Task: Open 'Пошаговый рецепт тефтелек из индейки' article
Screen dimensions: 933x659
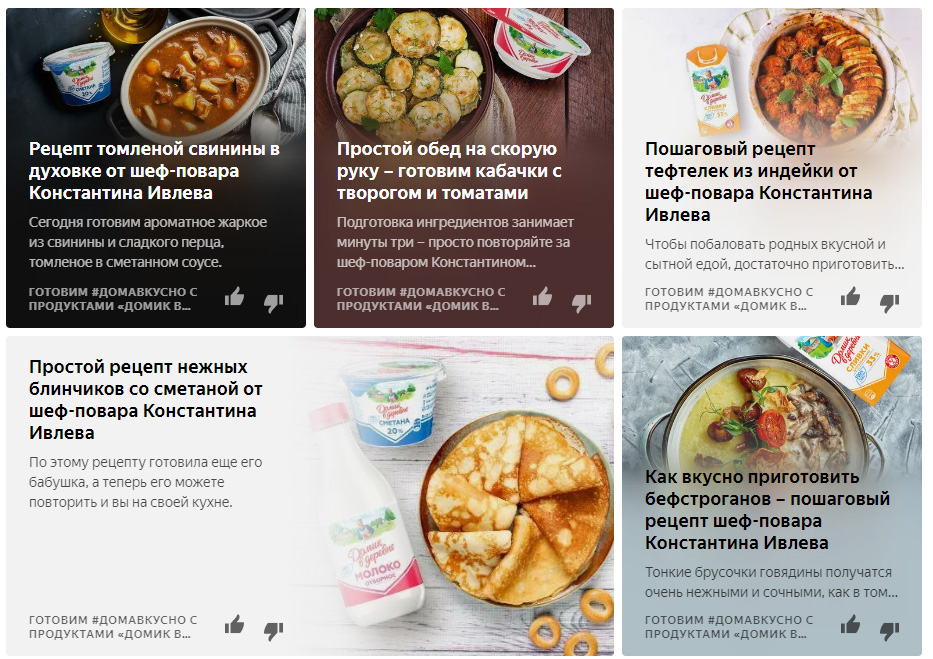Action: pos(759,181)
